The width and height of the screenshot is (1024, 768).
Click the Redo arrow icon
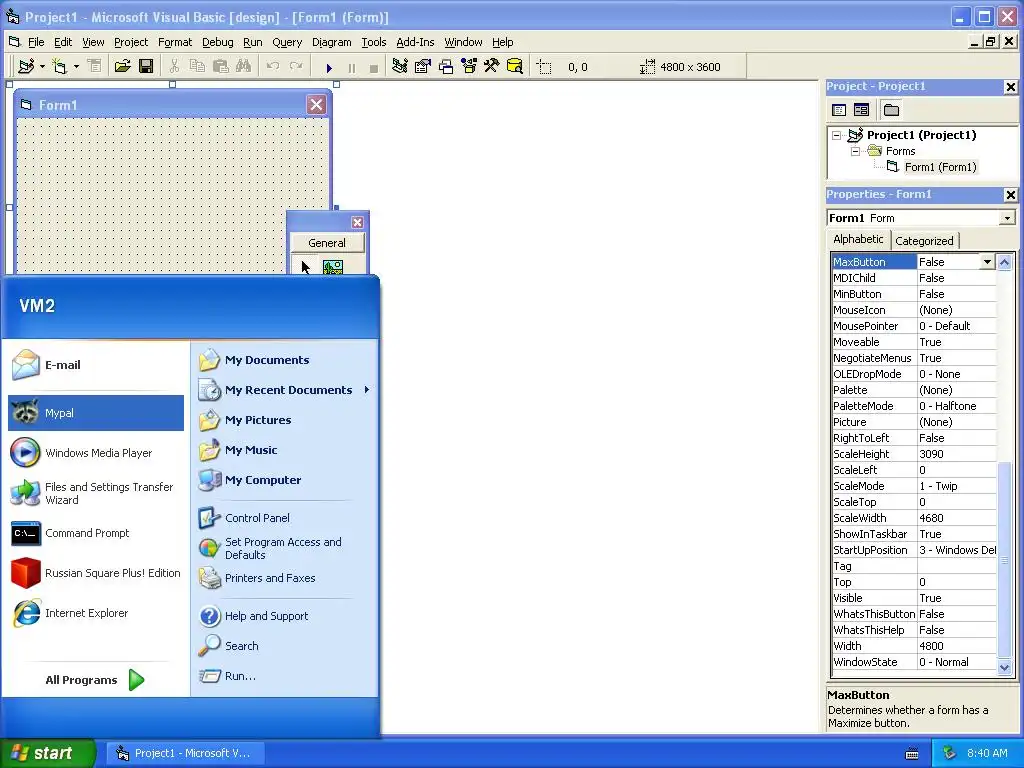[296, 67]
